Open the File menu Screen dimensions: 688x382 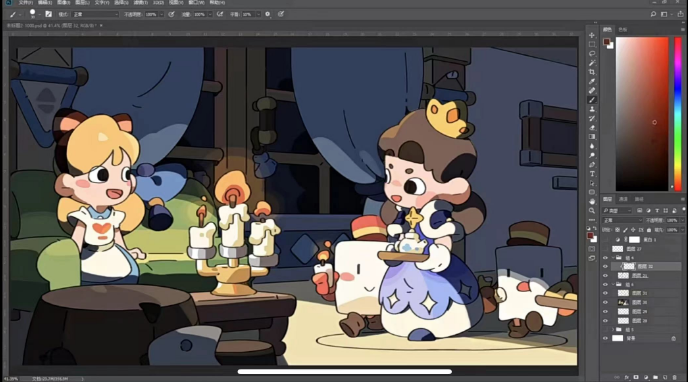click(x=25, y=3)
